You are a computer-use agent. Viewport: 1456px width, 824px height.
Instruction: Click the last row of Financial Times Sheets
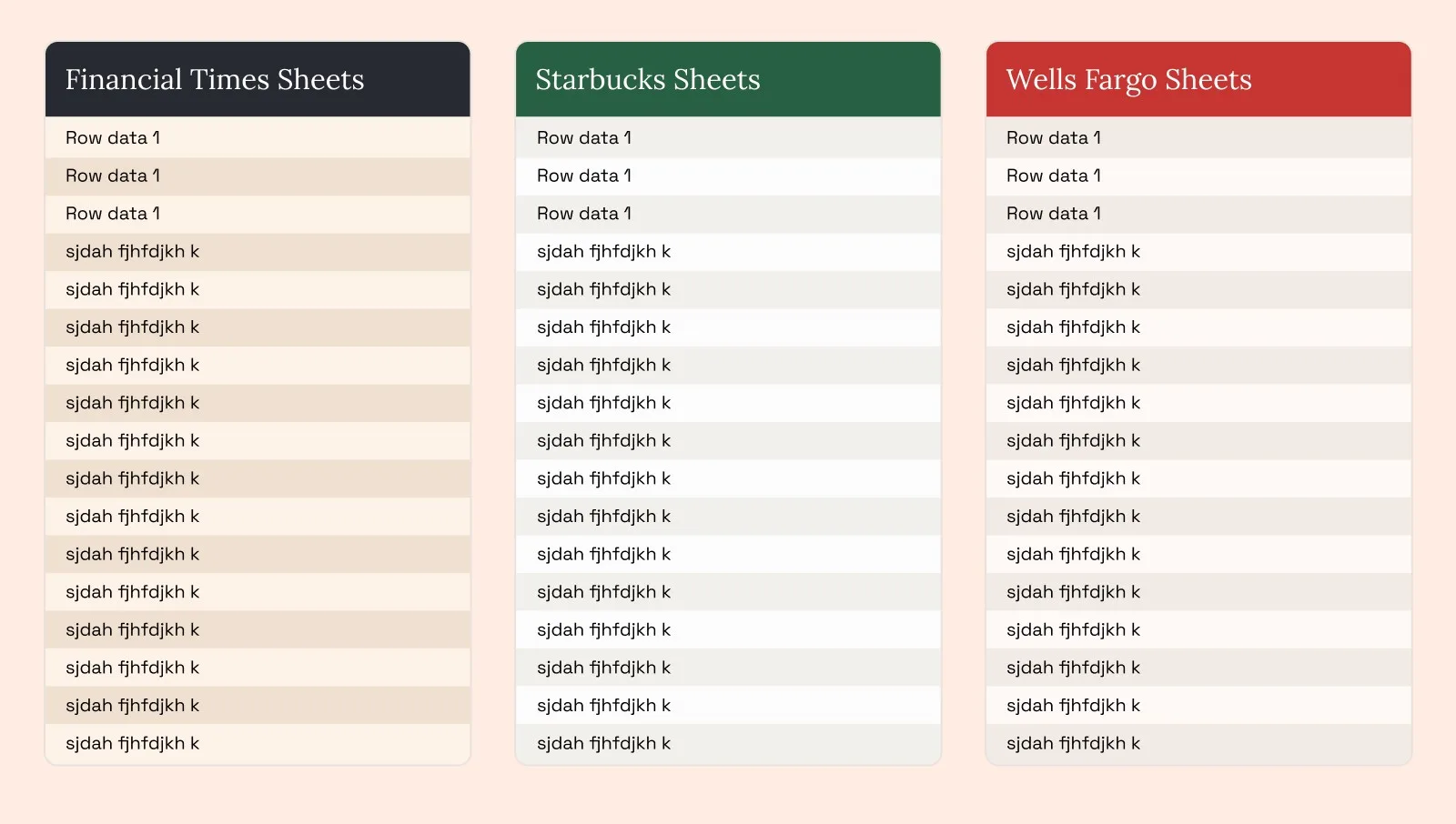pos(258,743)
